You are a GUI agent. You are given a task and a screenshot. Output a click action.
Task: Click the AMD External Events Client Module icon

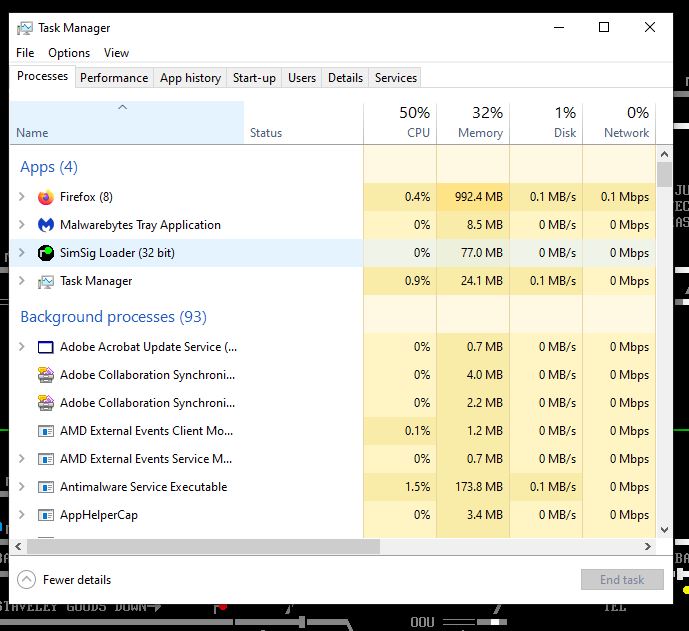(46, 431)
